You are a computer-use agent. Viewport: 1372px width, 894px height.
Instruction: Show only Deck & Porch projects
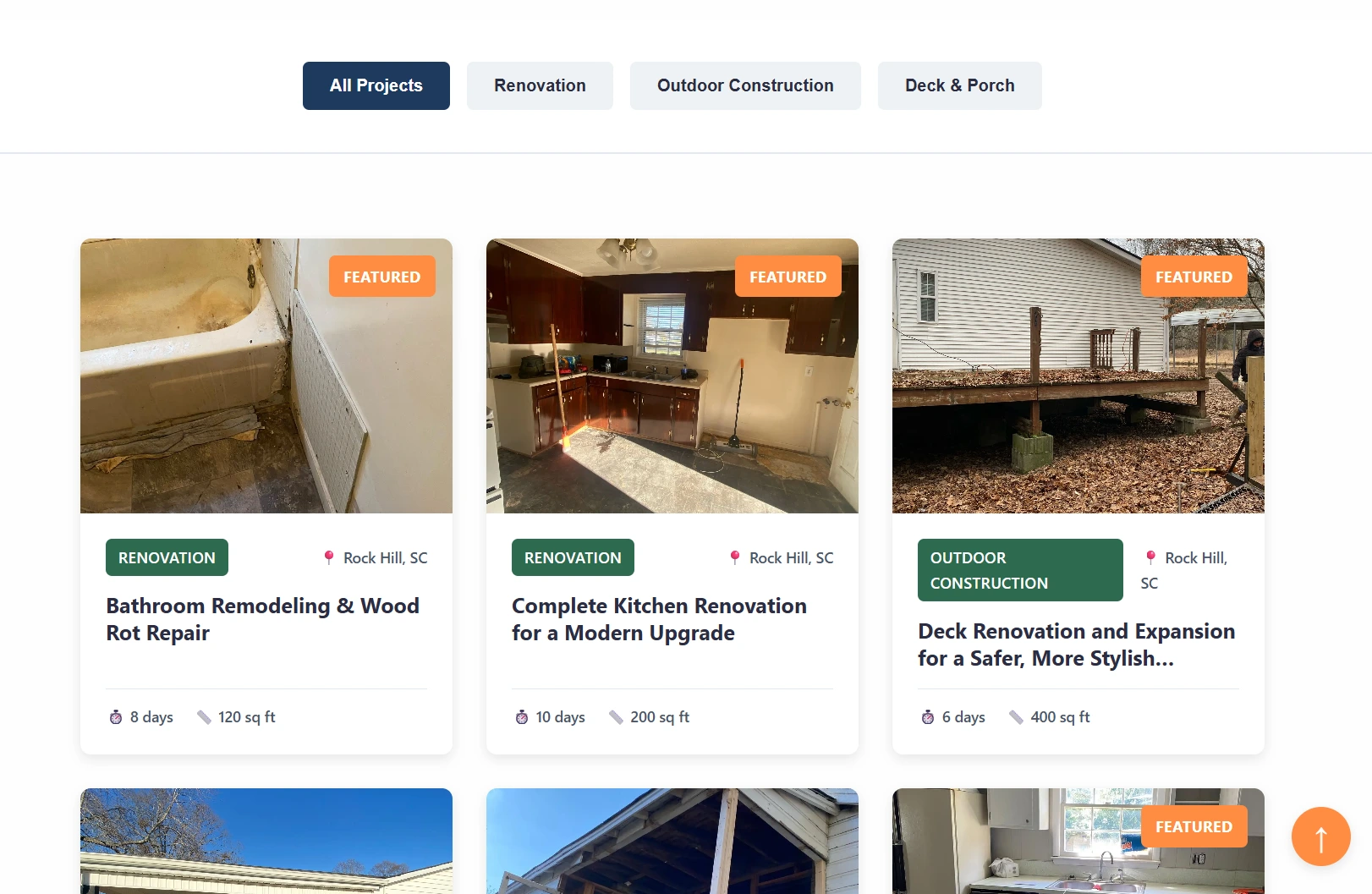(960, 85)
